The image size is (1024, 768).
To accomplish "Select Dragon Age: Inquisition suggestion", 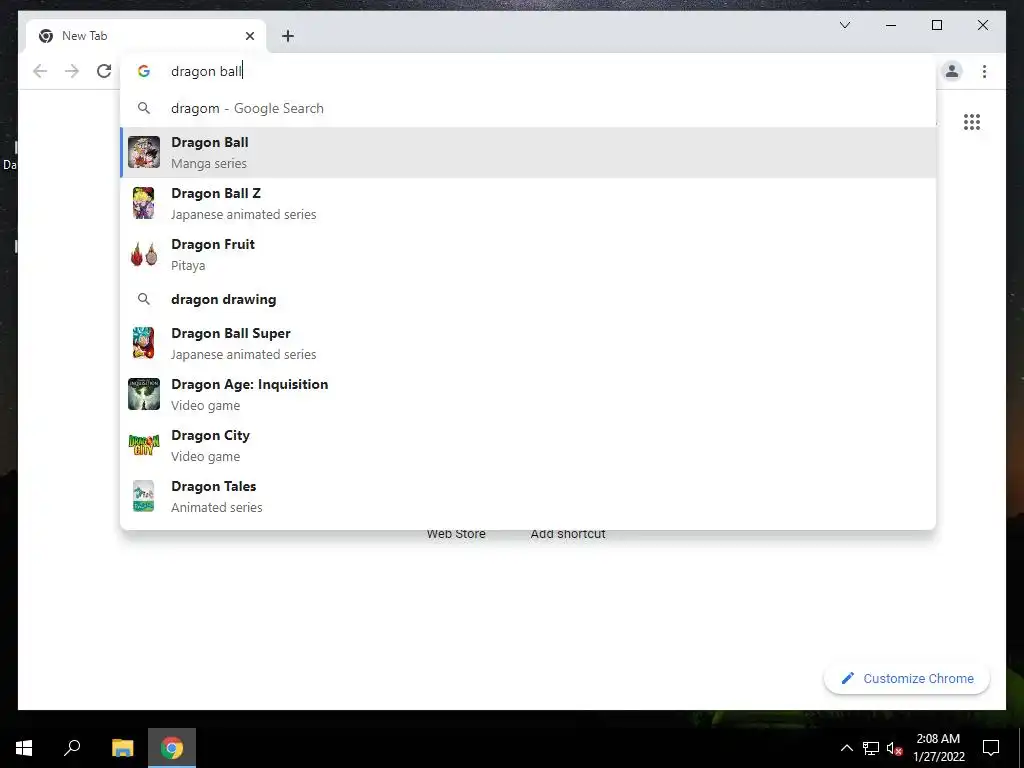I will tap(528, 394).
